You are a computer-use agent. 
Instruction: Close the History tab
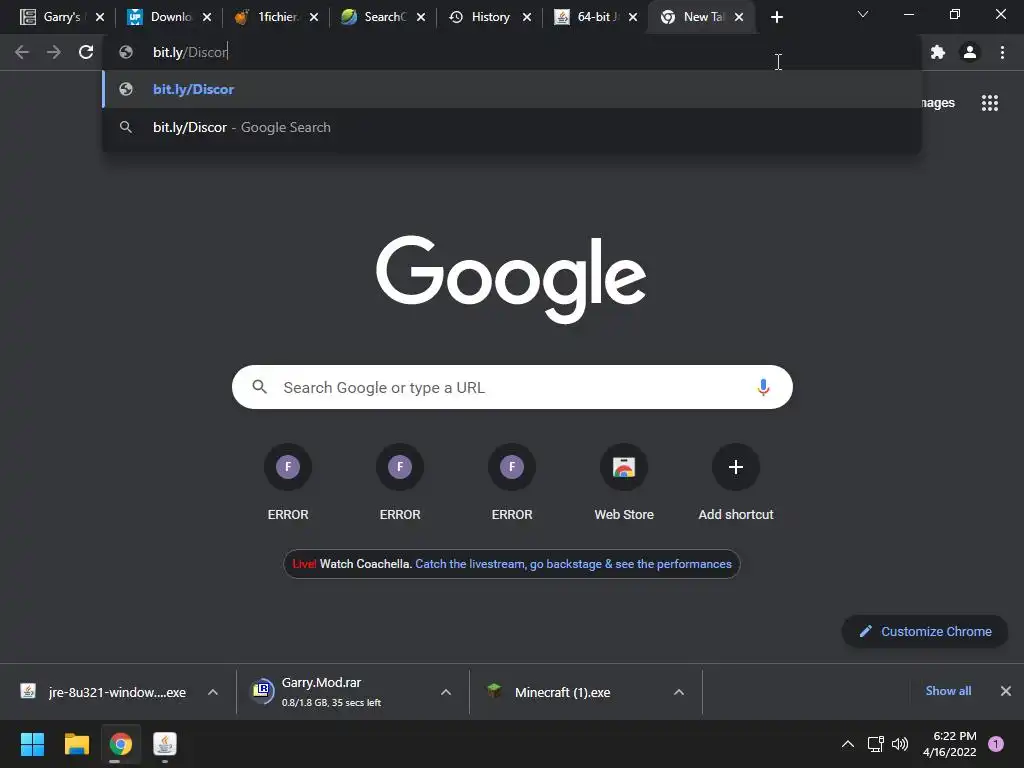coord(526,17)
